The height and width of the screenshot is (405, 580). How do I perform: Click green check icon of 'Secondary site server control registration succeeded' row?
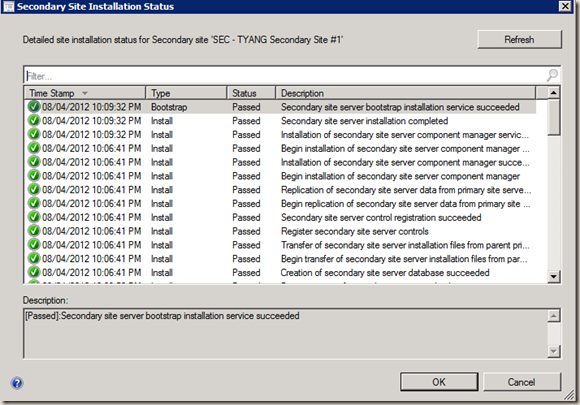coord(34,217)
